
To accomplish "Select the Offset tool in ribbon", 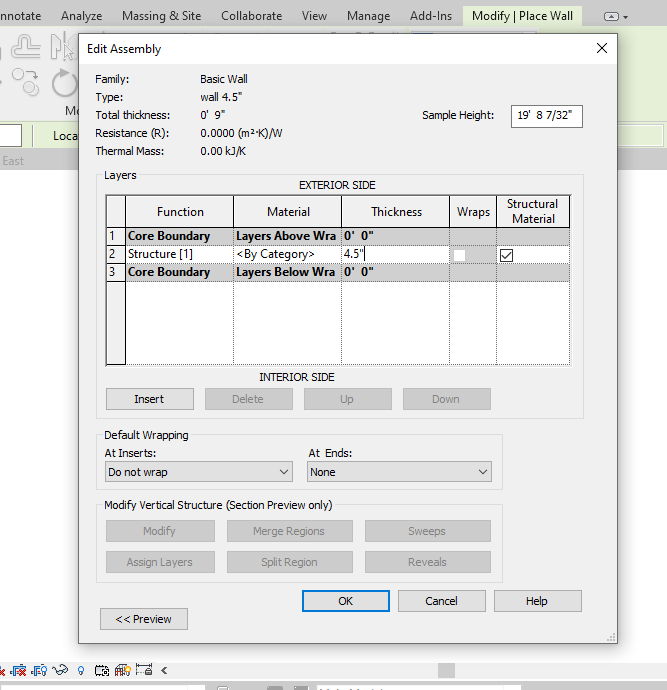I will (x=26, y=47).
